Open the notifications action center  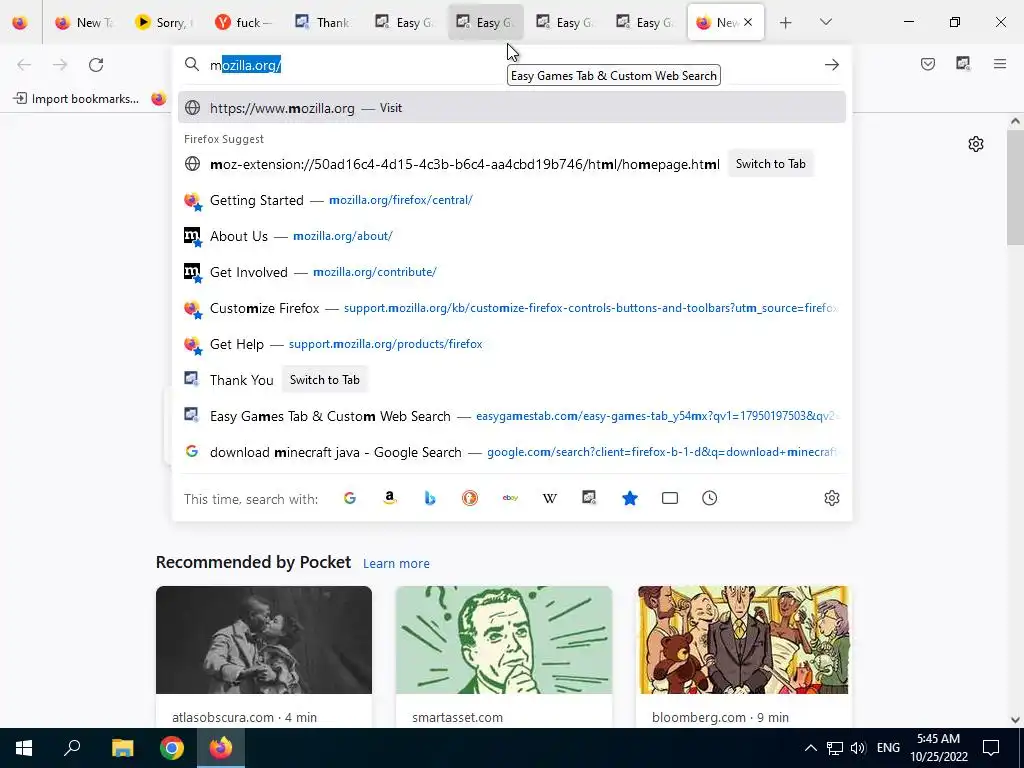991,748
